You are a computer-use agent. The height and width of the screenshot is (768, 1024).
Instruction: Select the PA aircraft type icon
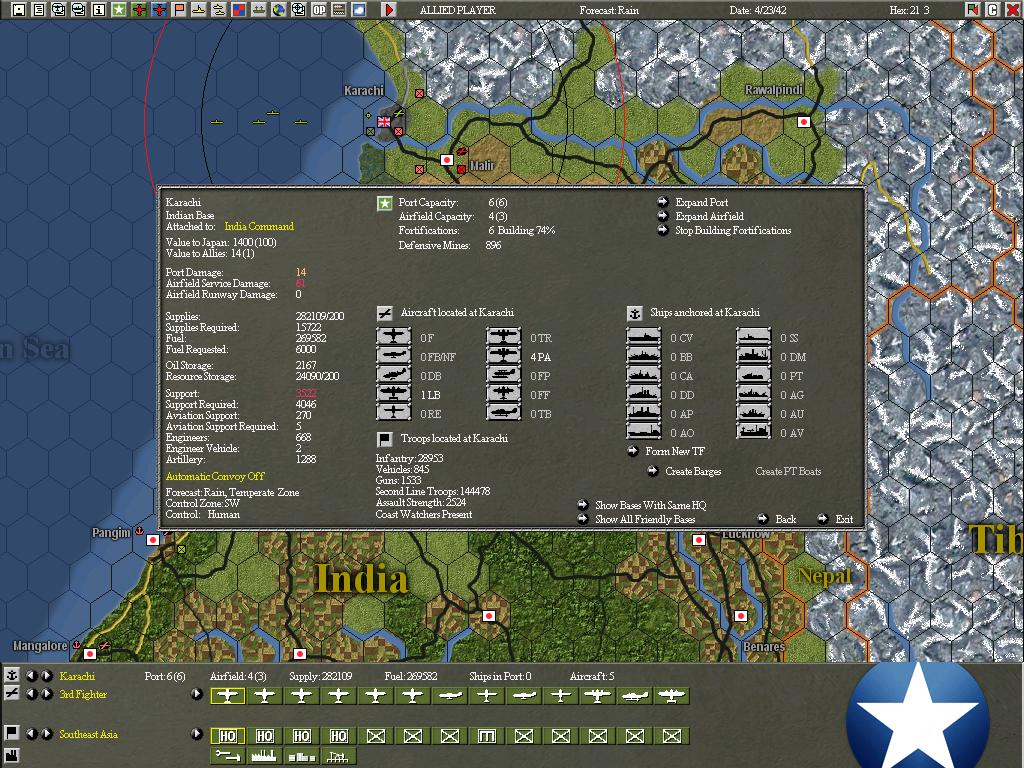(504, 356)
